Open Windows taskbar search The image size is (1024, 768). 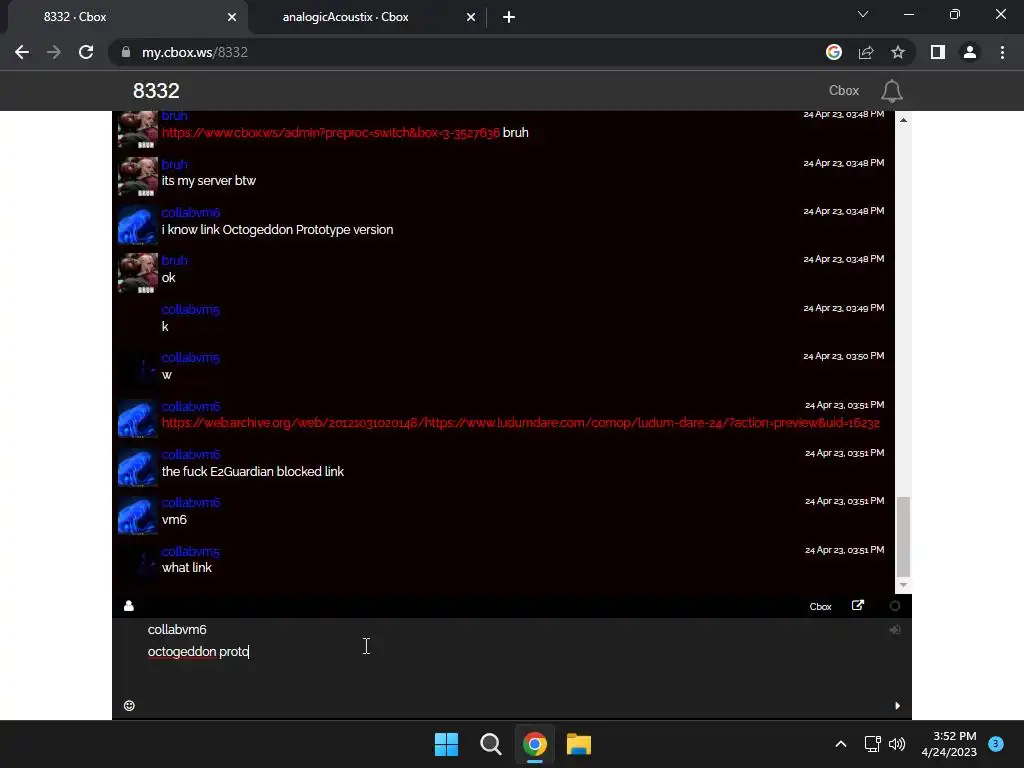coord(490,744)
